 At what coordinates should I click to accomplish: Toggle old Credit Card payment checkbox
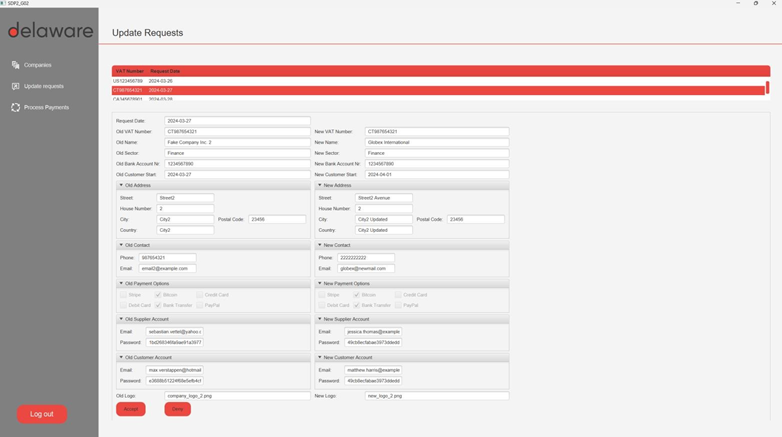199,295
